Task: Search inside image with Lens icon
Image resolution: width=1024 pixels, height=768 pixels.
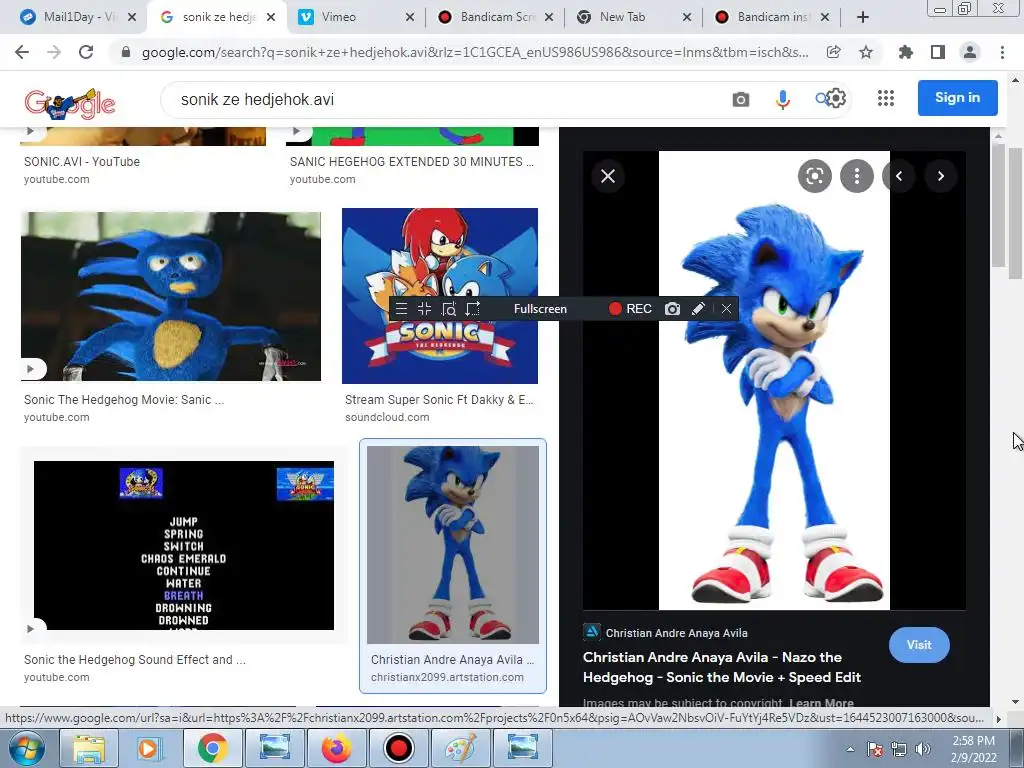Action: [x=814, y=176]
